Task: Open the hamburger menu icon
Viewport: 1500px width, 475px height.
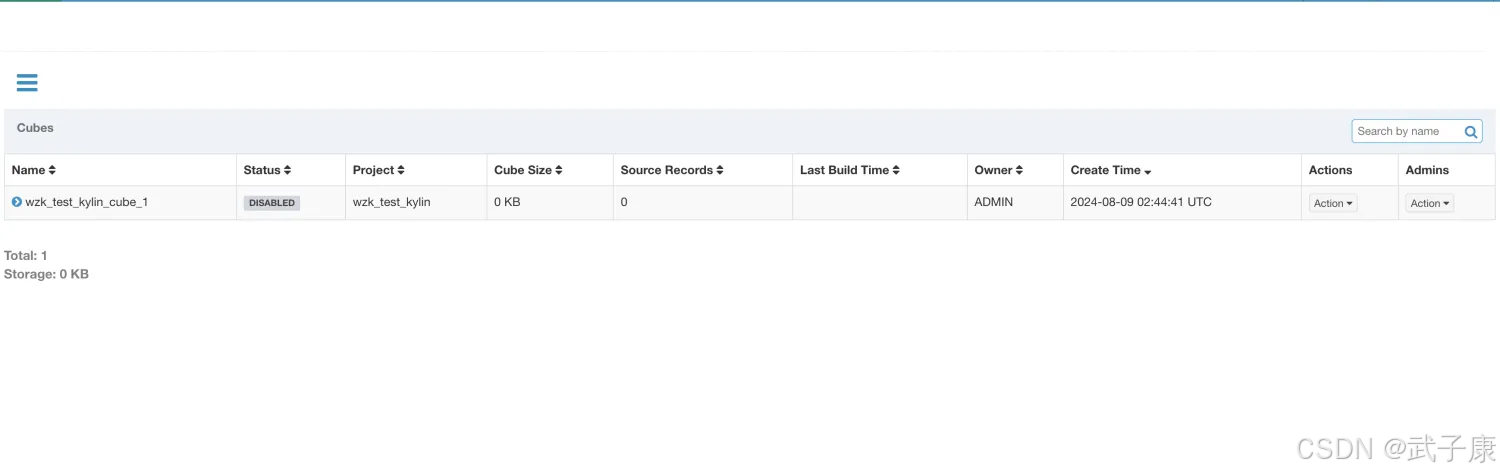Action: click(x=27, y=83)
